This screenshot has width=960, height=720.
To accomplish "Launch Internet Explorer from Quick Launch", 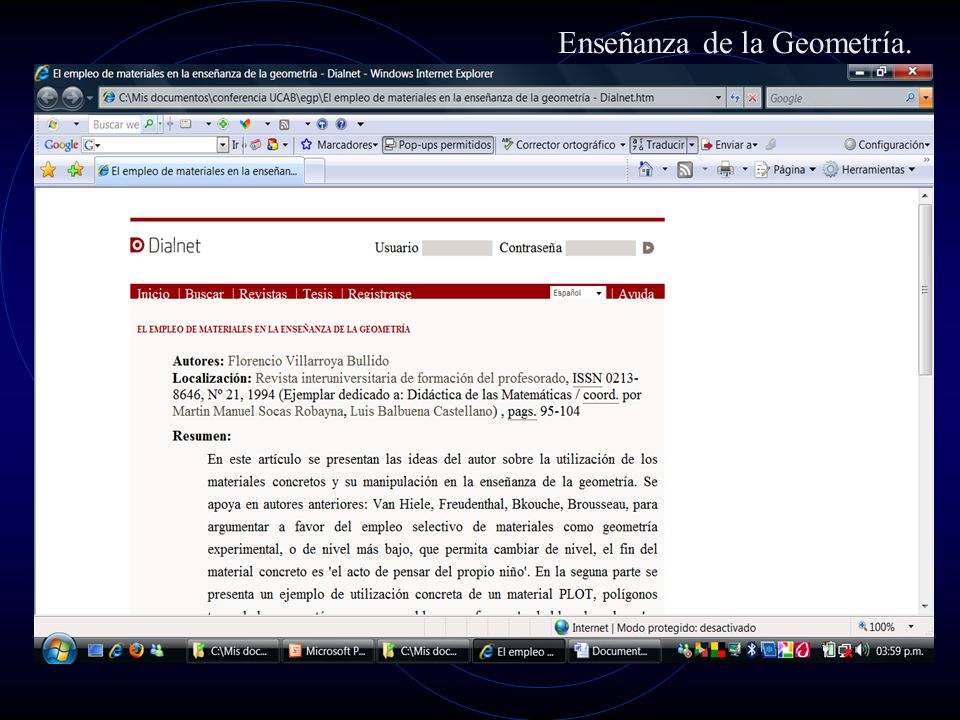I will [x=116, y=651].
